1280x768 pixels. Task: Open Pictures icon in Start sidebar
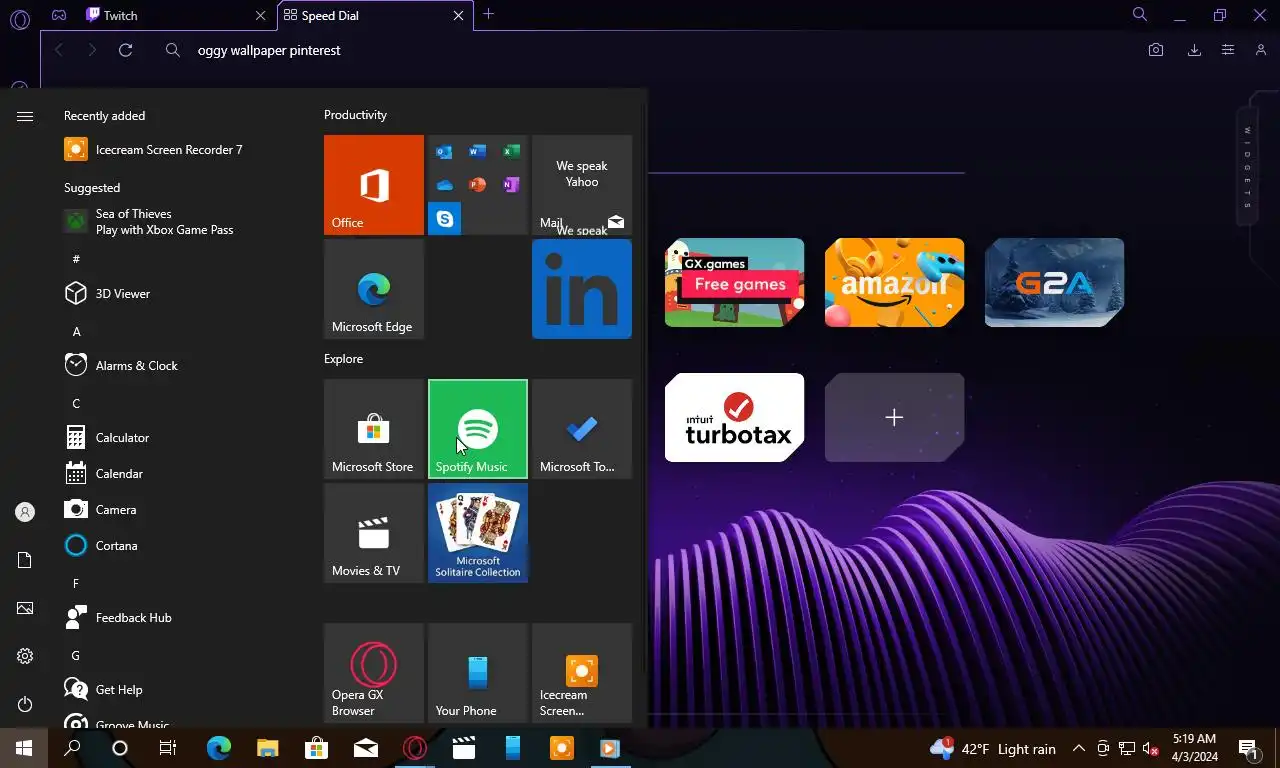click(x=25, y=608)
